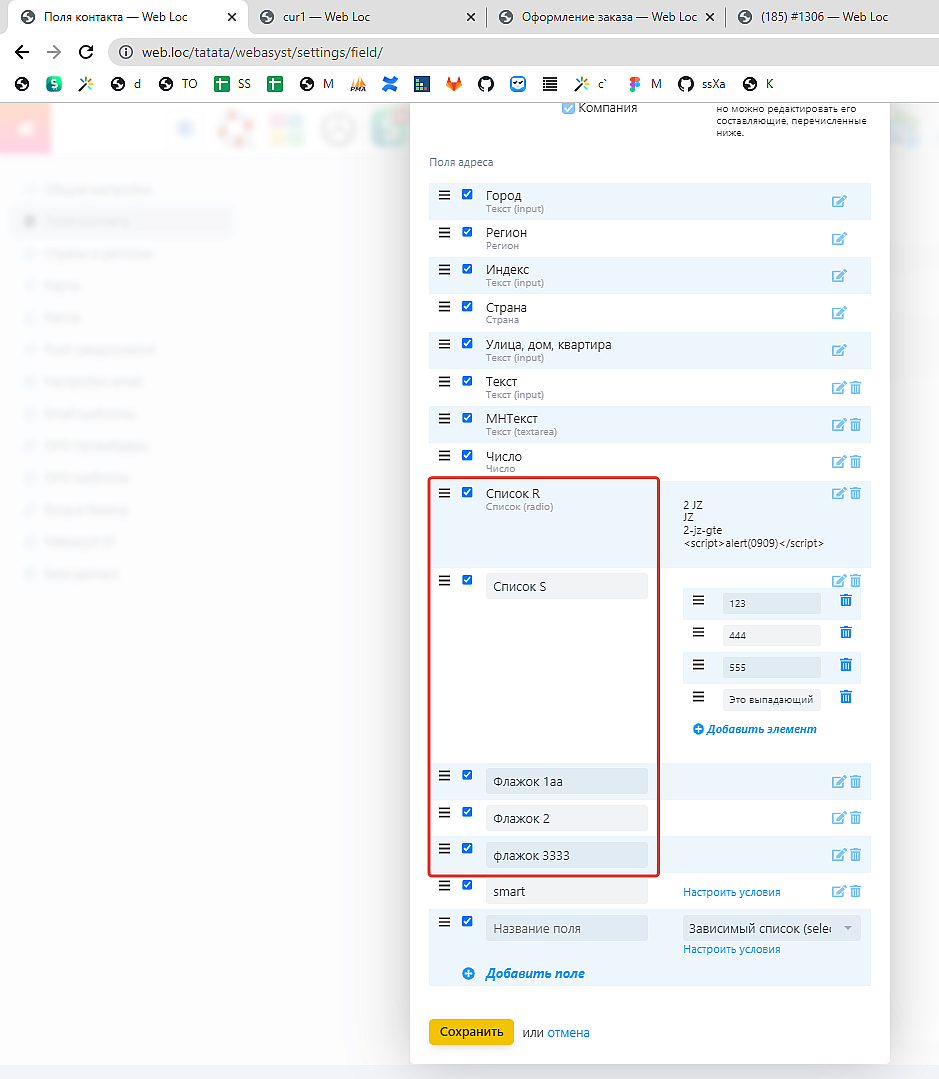This screenshot has height=1079, width=939.
Task: Open the Зависимый список type dropdown
Action: 770,929
